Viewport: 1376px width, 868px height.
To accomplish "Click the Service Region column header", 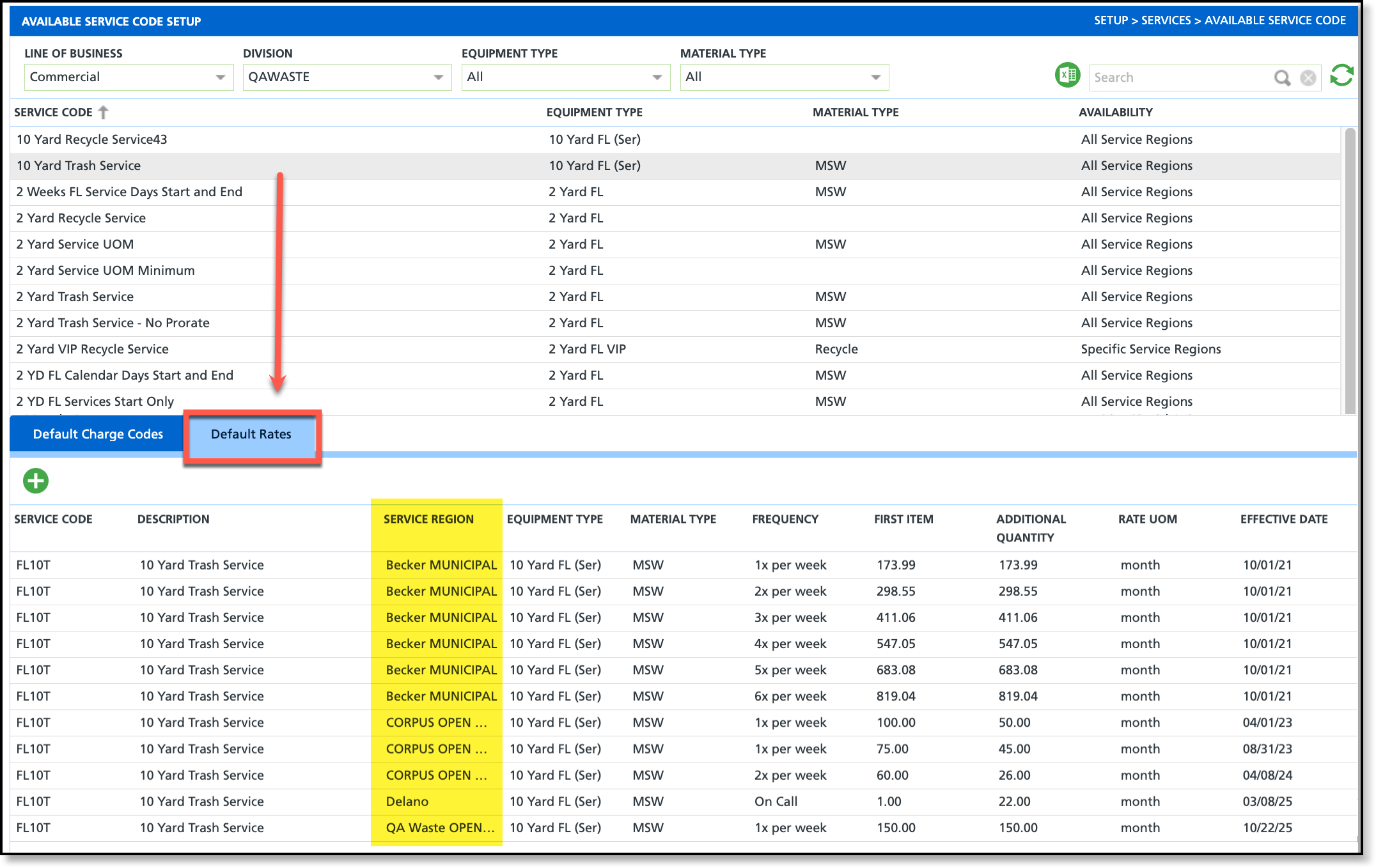I will click(428, 519).
